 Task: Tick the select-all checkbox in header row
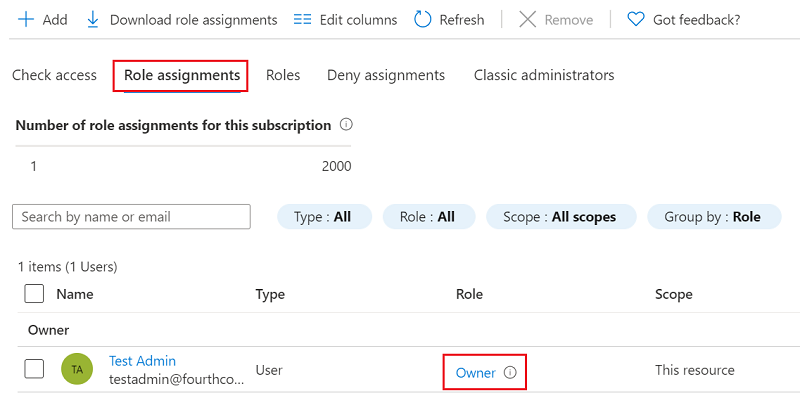coord(34,294)
